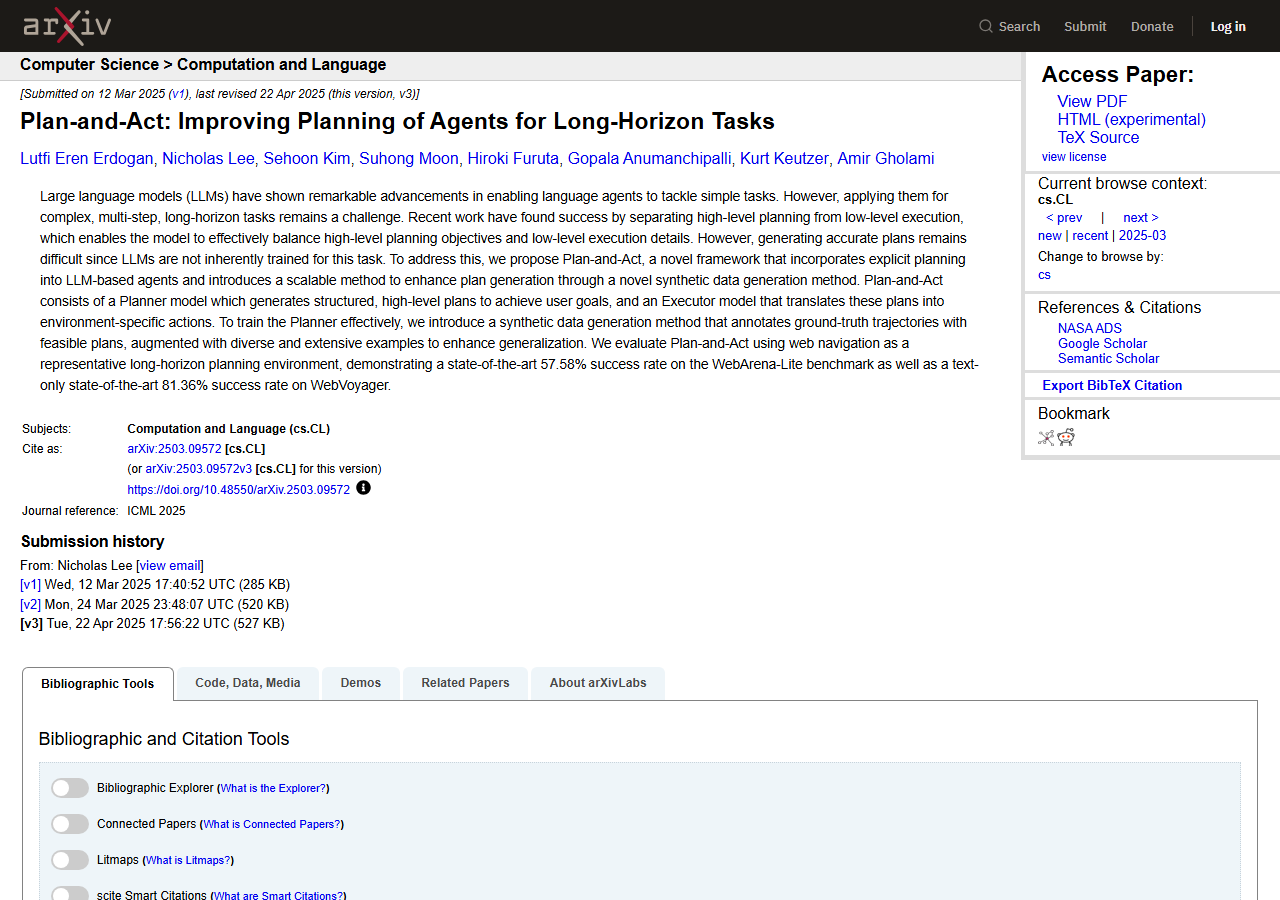Click the 'ICML 2025' journal reference text
This screenshot has height=900, width=1280.
pyautogui.click(x=156, y=511)
